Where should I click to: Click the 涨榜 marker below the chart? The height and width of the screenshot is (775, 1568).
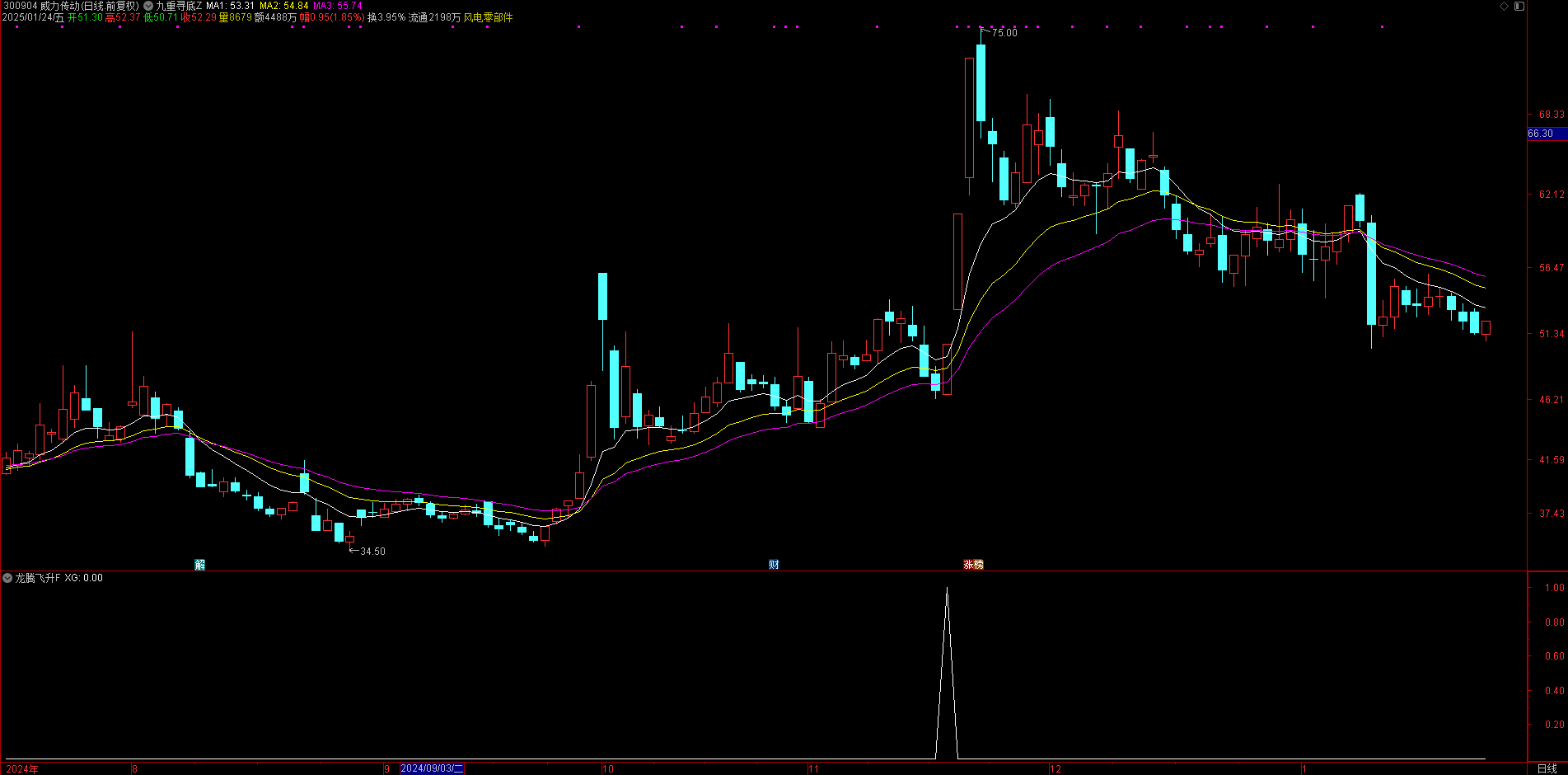(974, 565)
